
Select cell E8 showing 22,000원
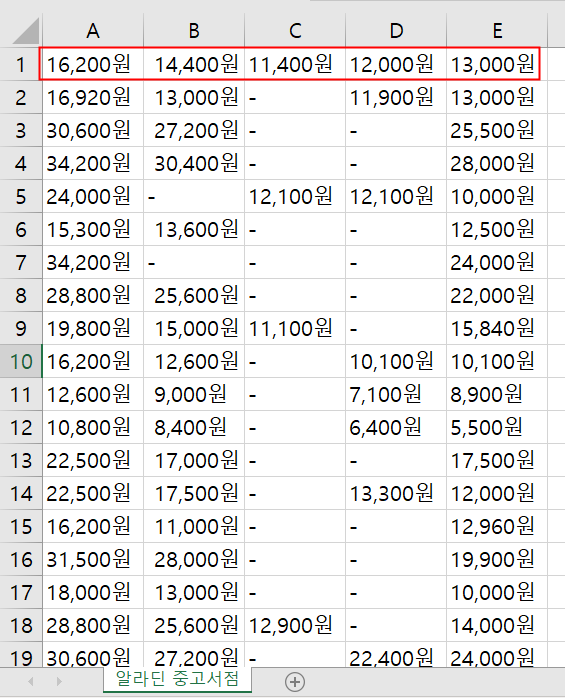(497, 295)
